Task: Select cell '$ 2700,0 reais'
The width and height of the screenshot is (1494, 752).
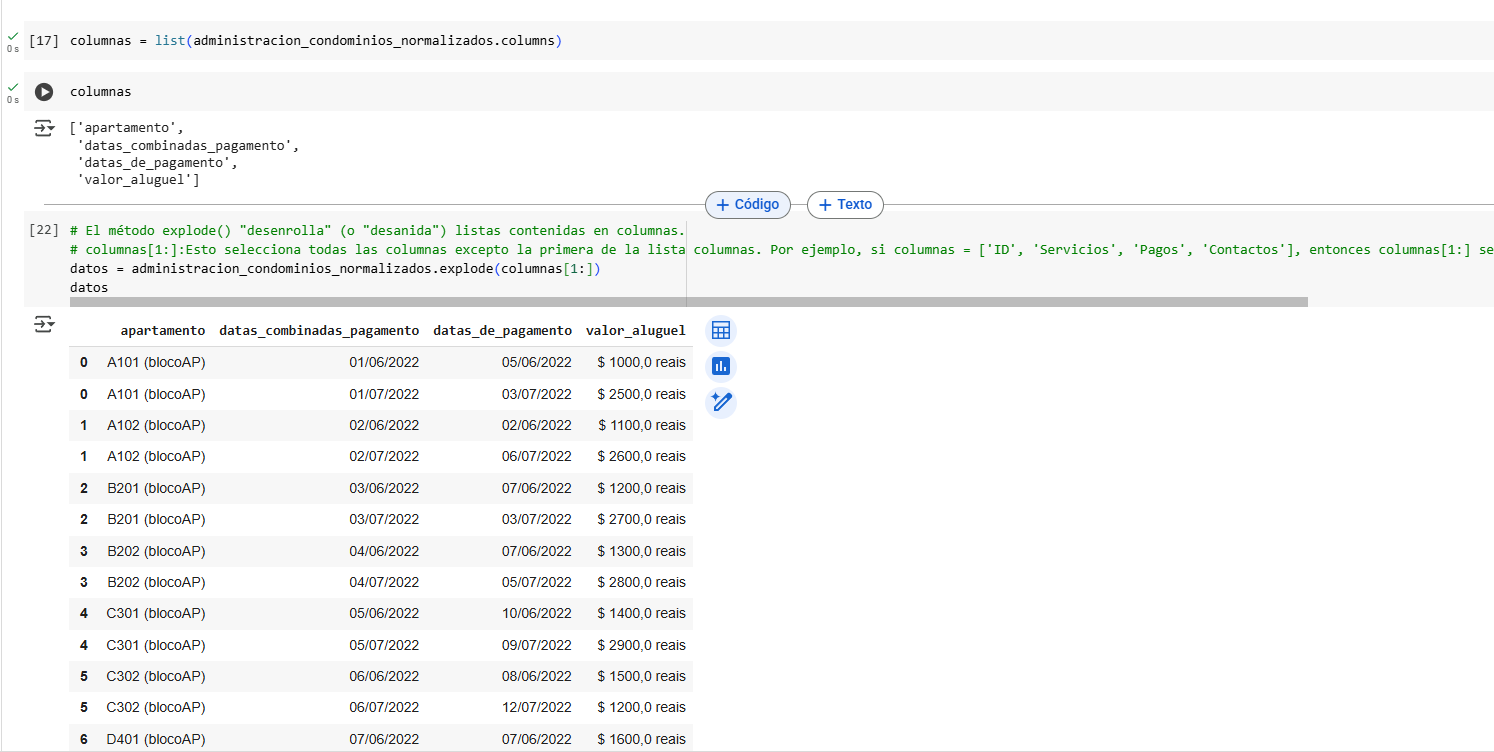Action: 641,519
